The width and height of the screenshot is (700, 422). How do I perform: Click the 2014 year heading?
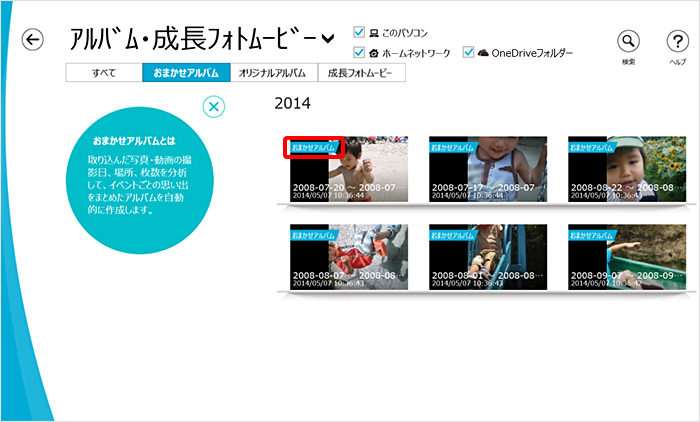[x=292, y=103]
